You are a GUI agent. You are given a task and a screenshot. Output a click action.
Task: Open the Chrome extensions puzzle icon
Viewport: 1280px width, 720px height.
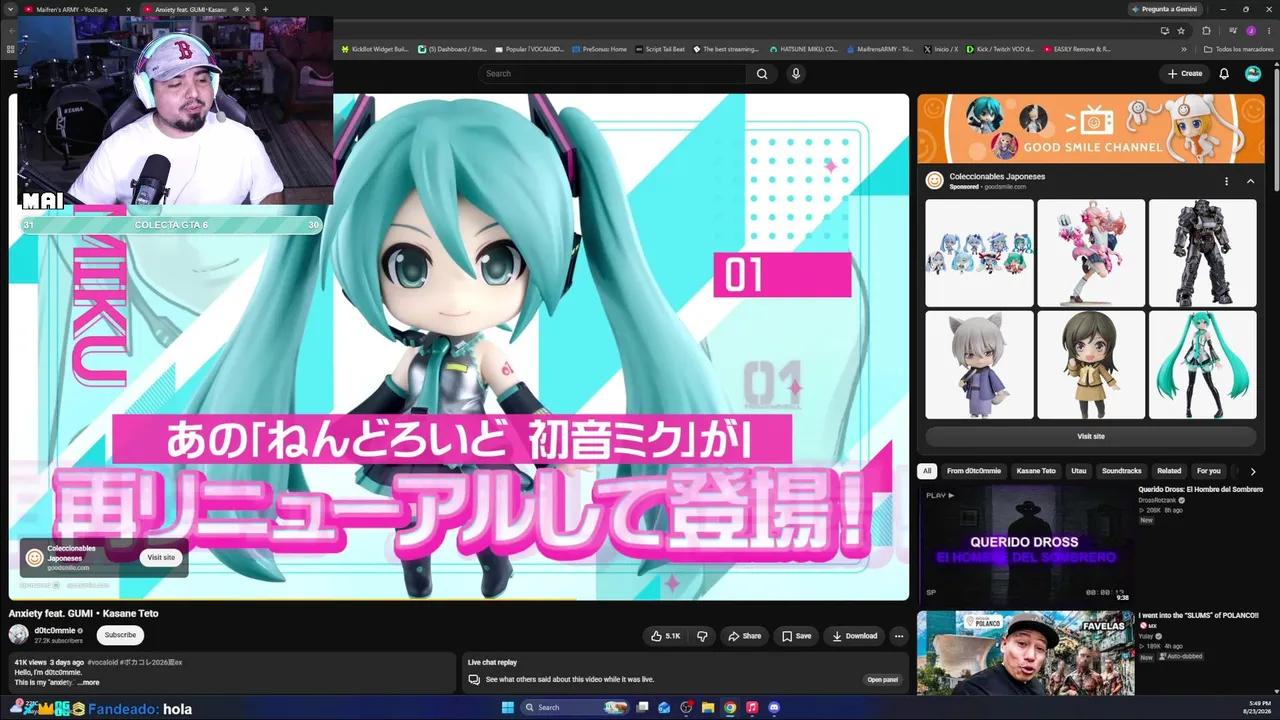tap(1206, 31)
